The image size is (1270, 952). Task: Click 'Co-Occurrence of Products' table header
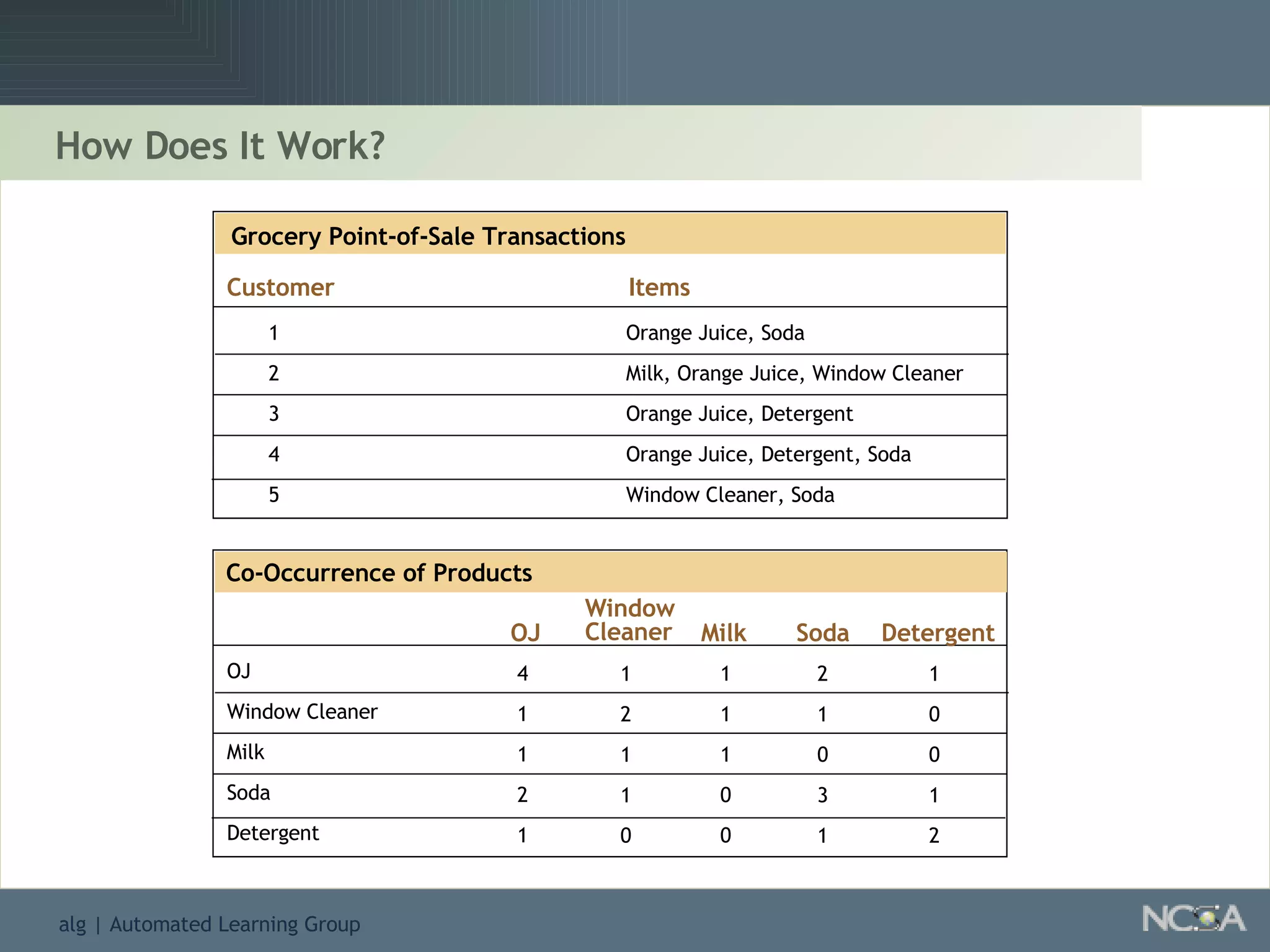(379, 573)
